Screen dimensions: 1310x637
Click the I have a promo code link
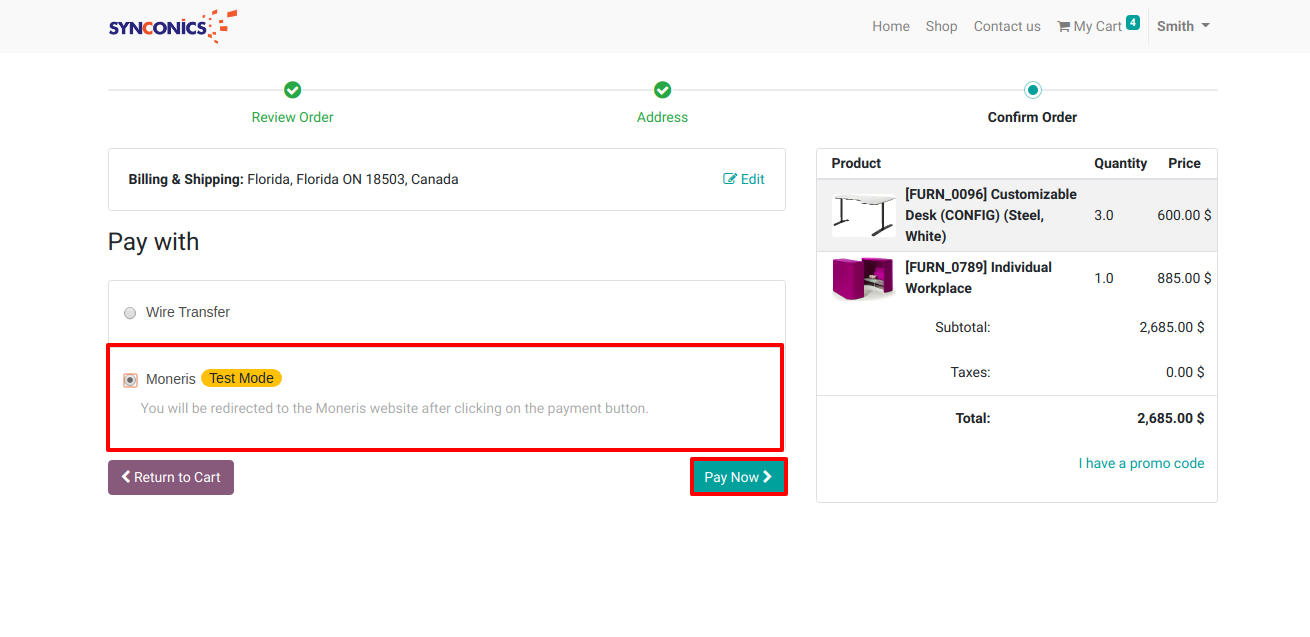click(1141, 463)
